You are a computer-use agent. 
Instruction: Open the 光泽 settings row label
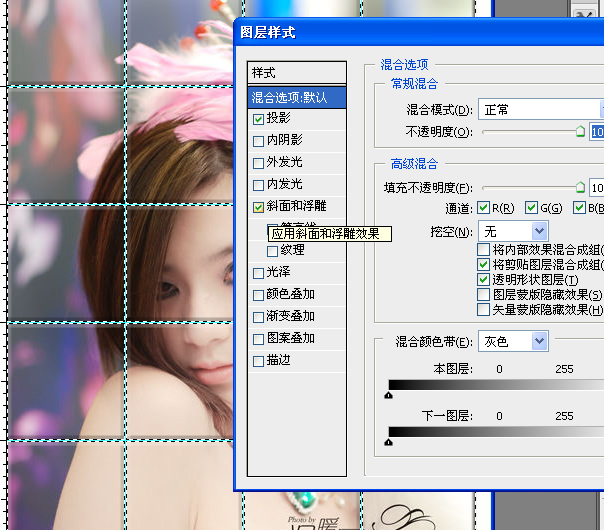tap(278, 272)
